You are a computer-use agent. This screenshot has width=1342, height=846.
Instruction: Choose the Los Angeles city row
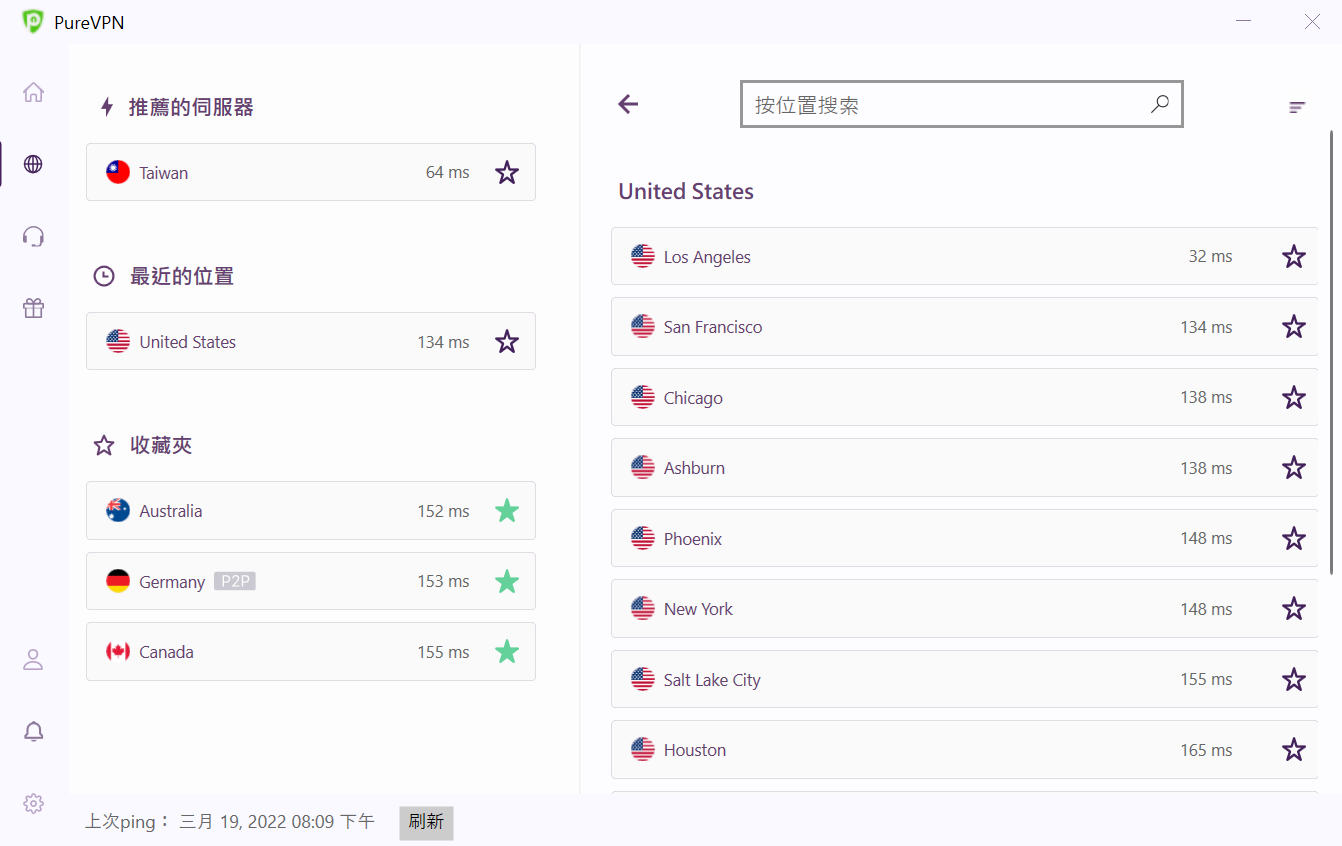[x=964, y=256]
